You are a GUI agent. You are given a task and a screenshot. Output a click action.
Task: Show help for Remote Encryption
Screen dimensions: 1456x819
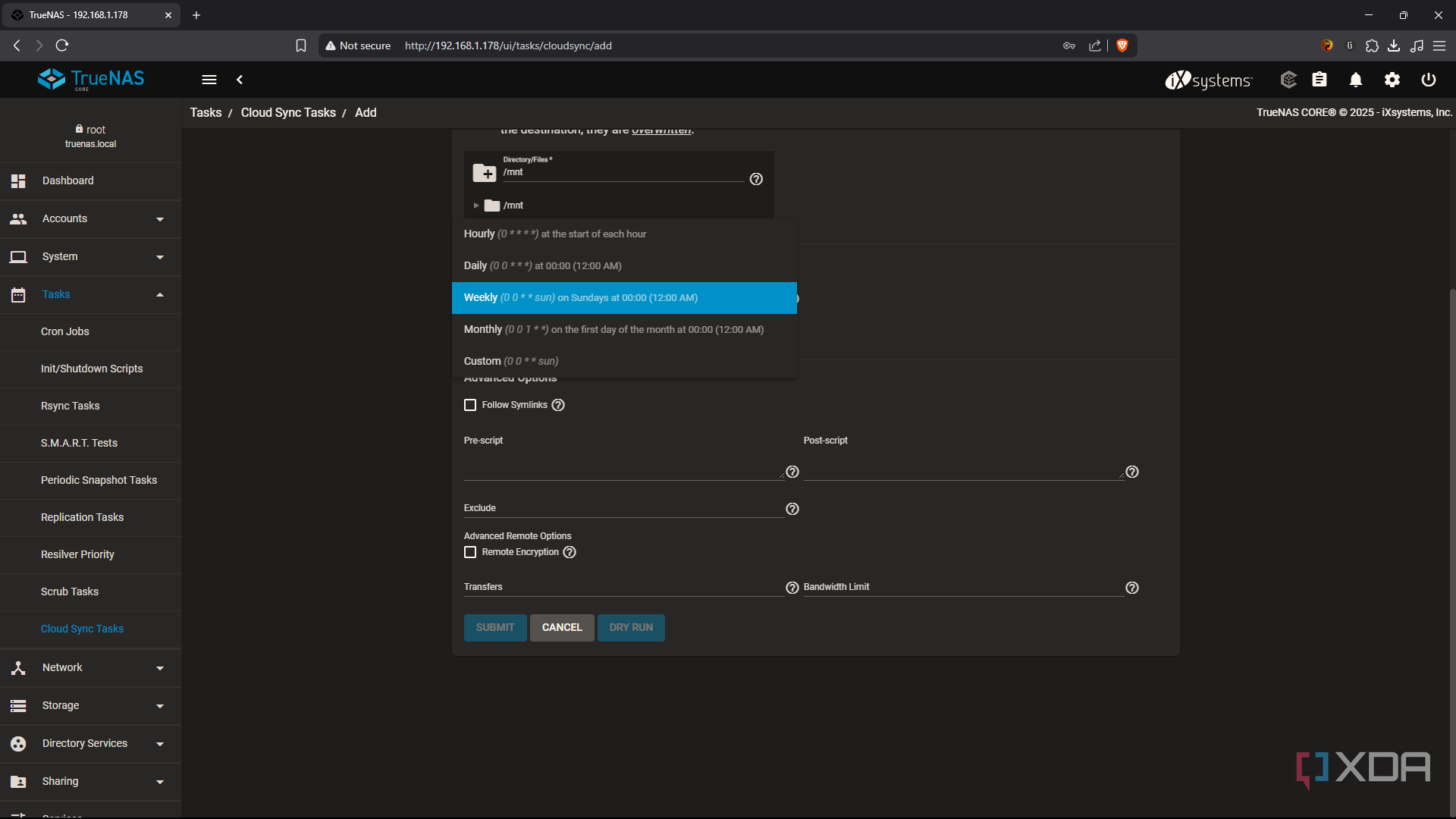coord(570,552)
